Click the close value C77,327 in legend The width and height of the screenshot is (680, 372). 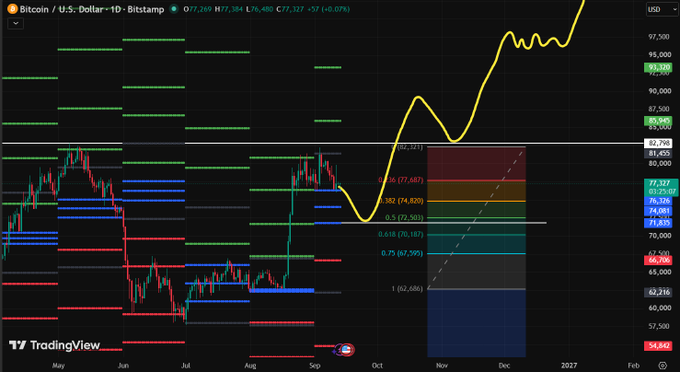pos(290,9)
